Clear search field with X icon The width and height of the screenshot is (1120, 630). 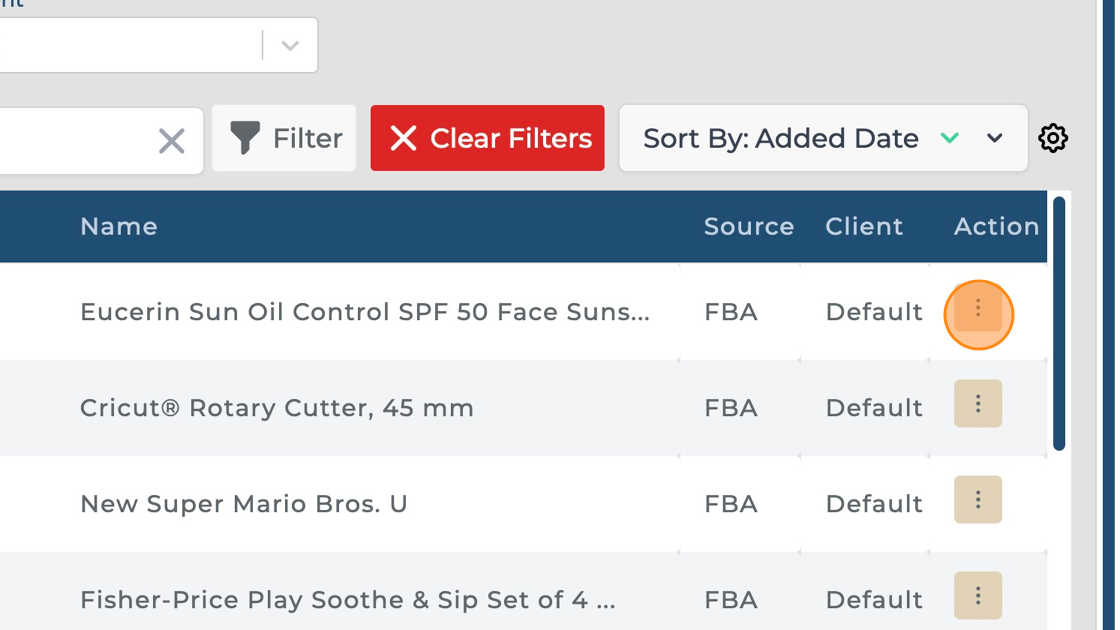pyautogui.click(x=172, y=141)
